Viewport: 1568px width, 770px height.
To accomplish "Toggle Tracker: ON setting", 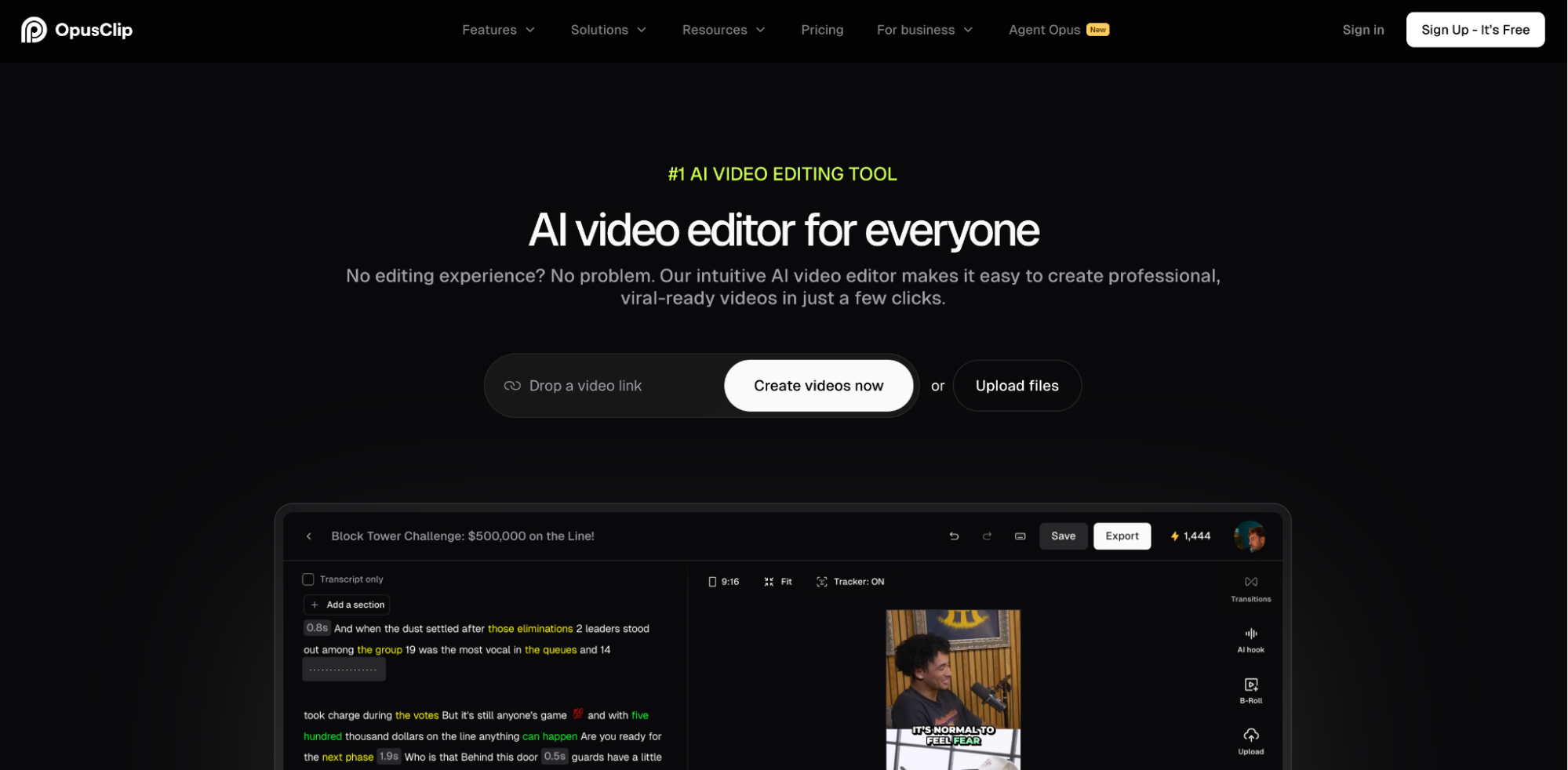I will click(x=850, y=582).
